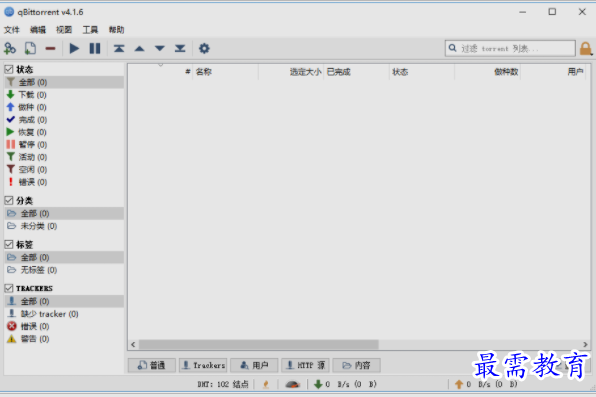Select the 无标签 (0) entry

(64, 270)
